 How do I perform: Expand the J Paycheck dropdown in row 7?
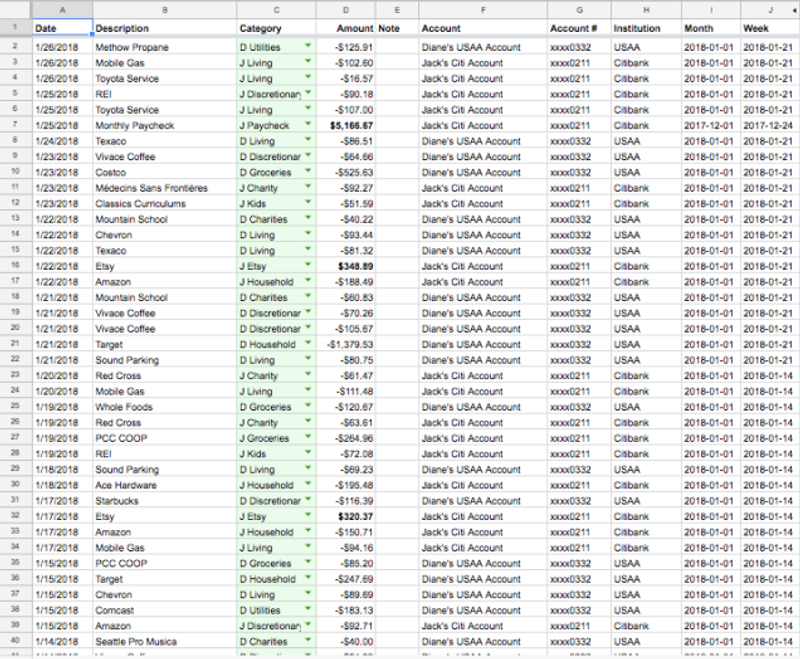click(307, 126)
